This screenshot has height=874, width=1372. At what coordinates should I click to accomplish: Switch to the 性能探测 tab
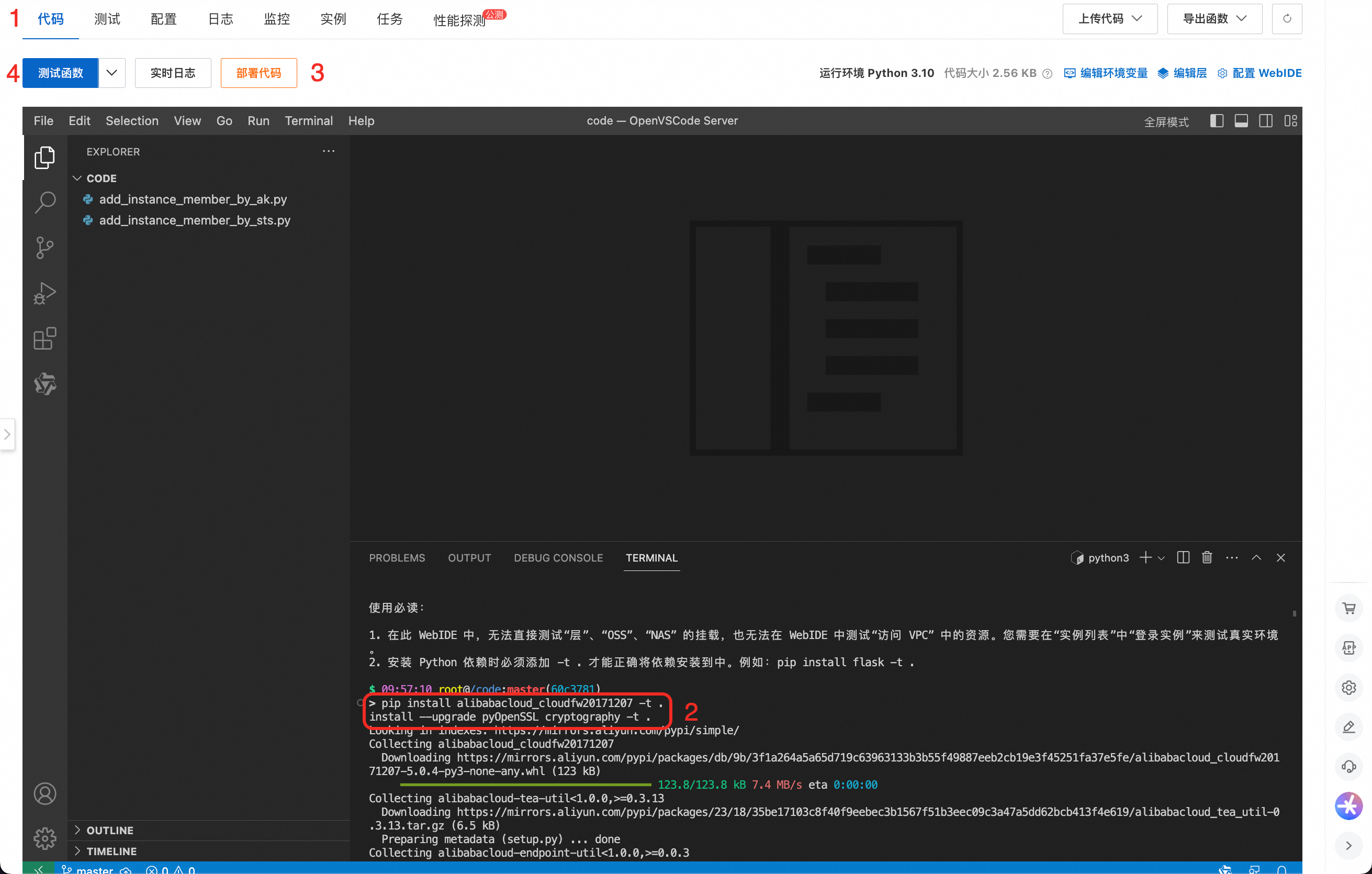(x=459, y=20)
